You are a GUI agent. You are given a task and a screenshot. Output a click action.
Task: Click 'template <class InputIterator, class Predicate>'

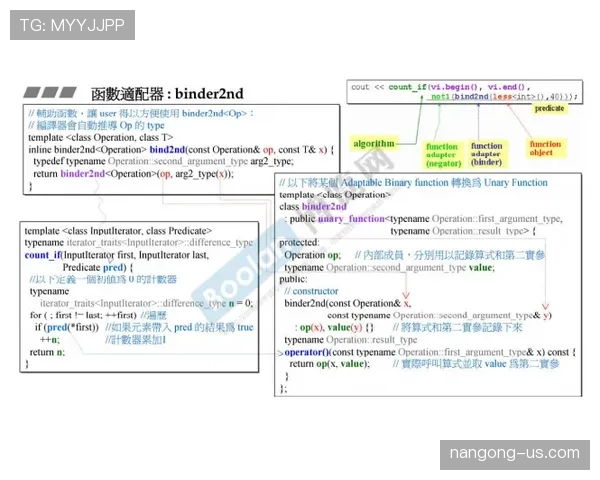coord(118,231)
